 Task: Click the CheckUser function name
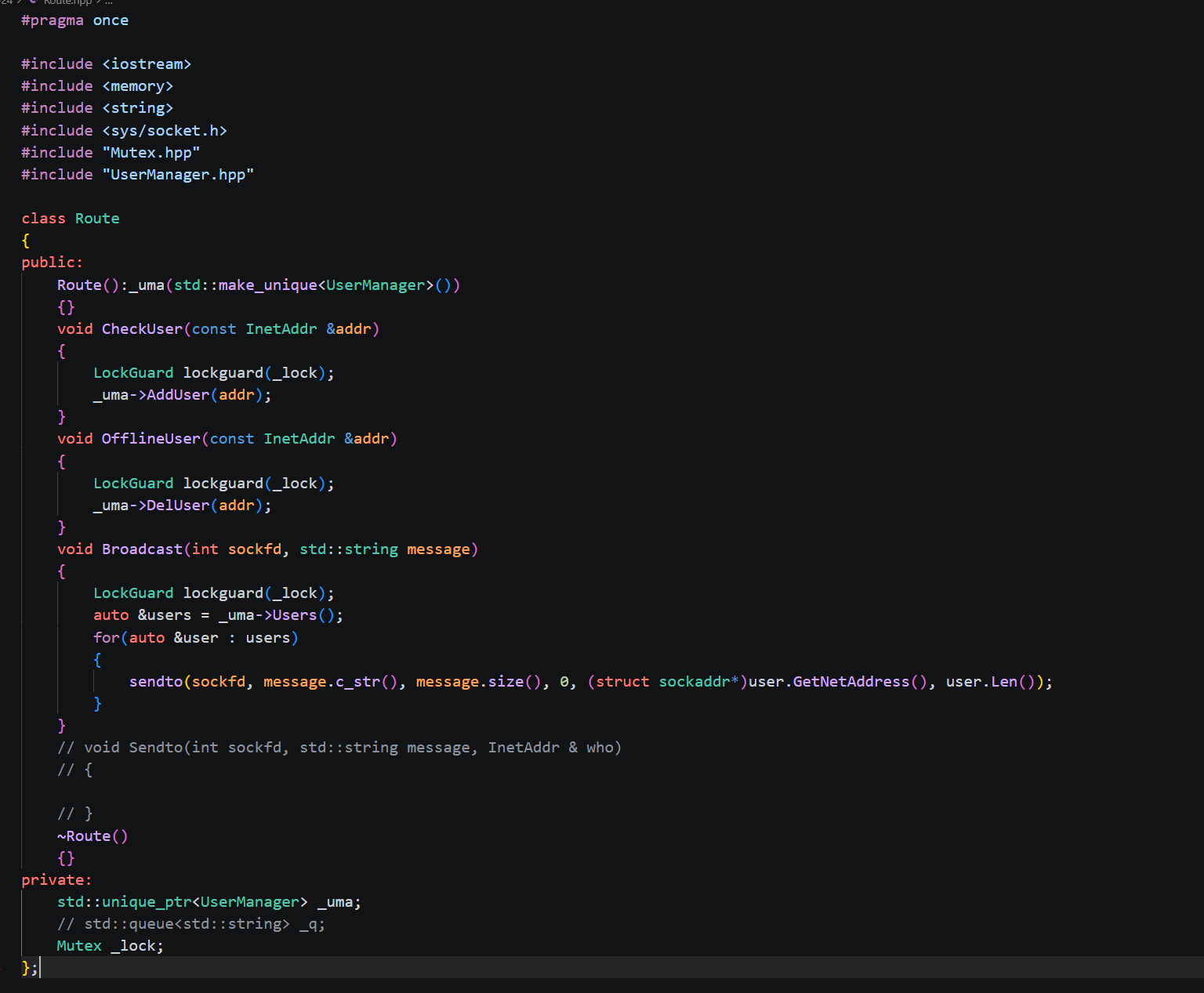click(x=142, y=329)
